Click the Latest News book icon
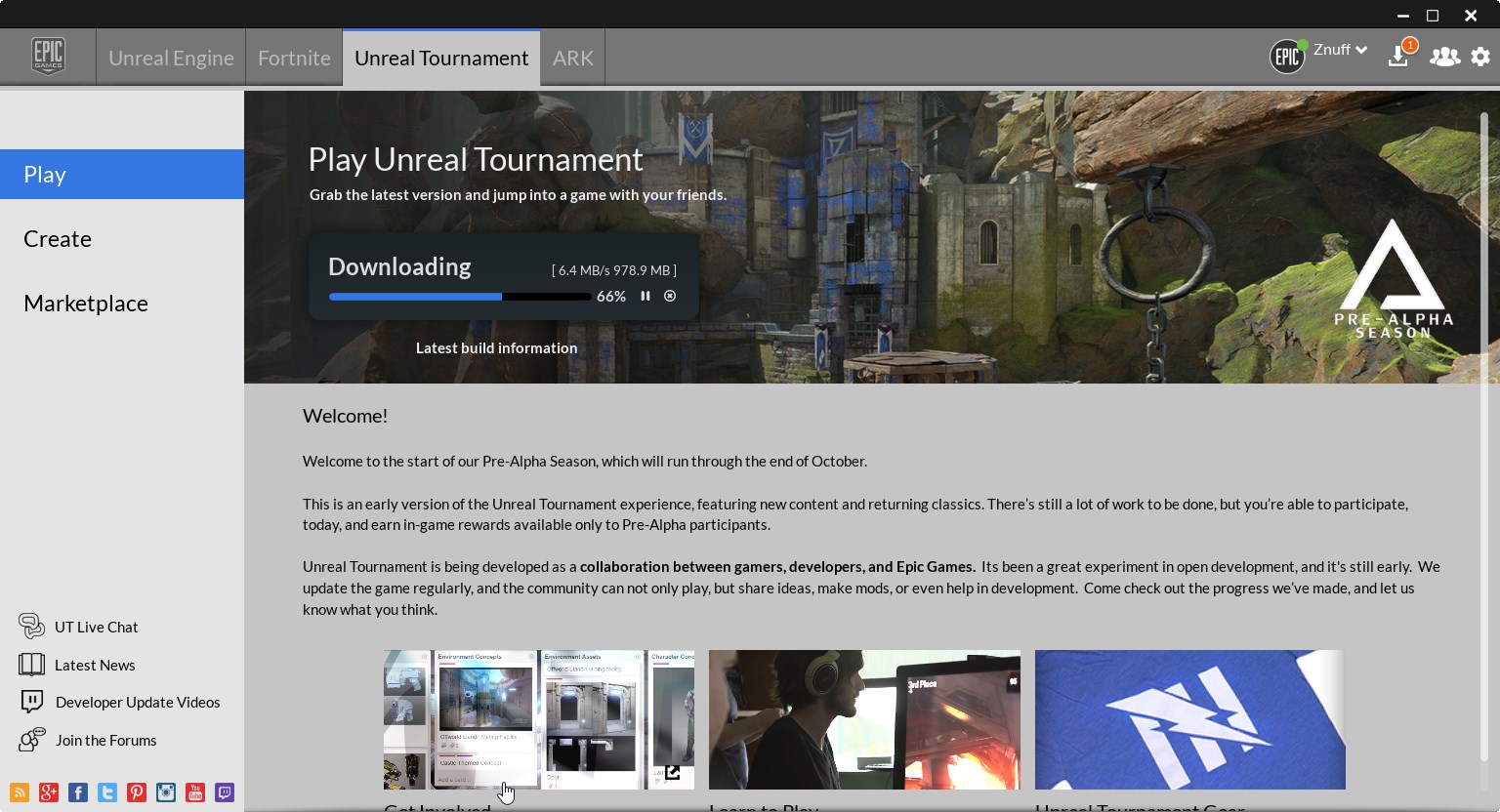The width and height of the screenshot is (1500, 812). tap(31, 664)
